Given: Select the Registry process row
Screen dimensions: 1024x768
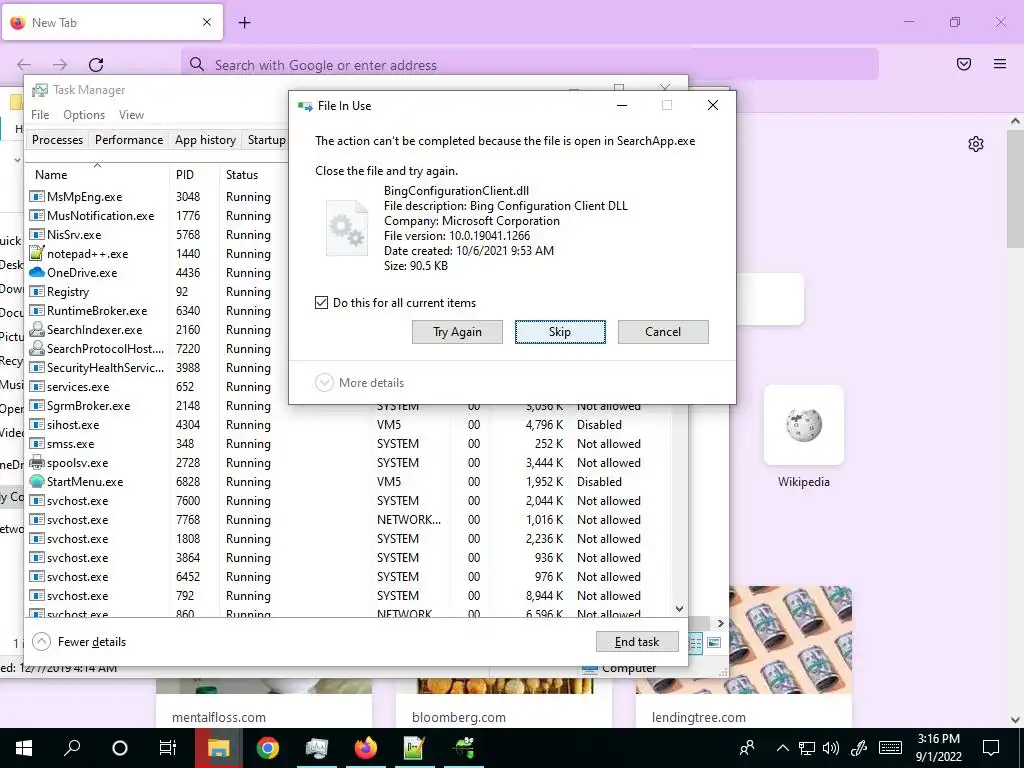Looking at the screenshot, I should point(157,292).
